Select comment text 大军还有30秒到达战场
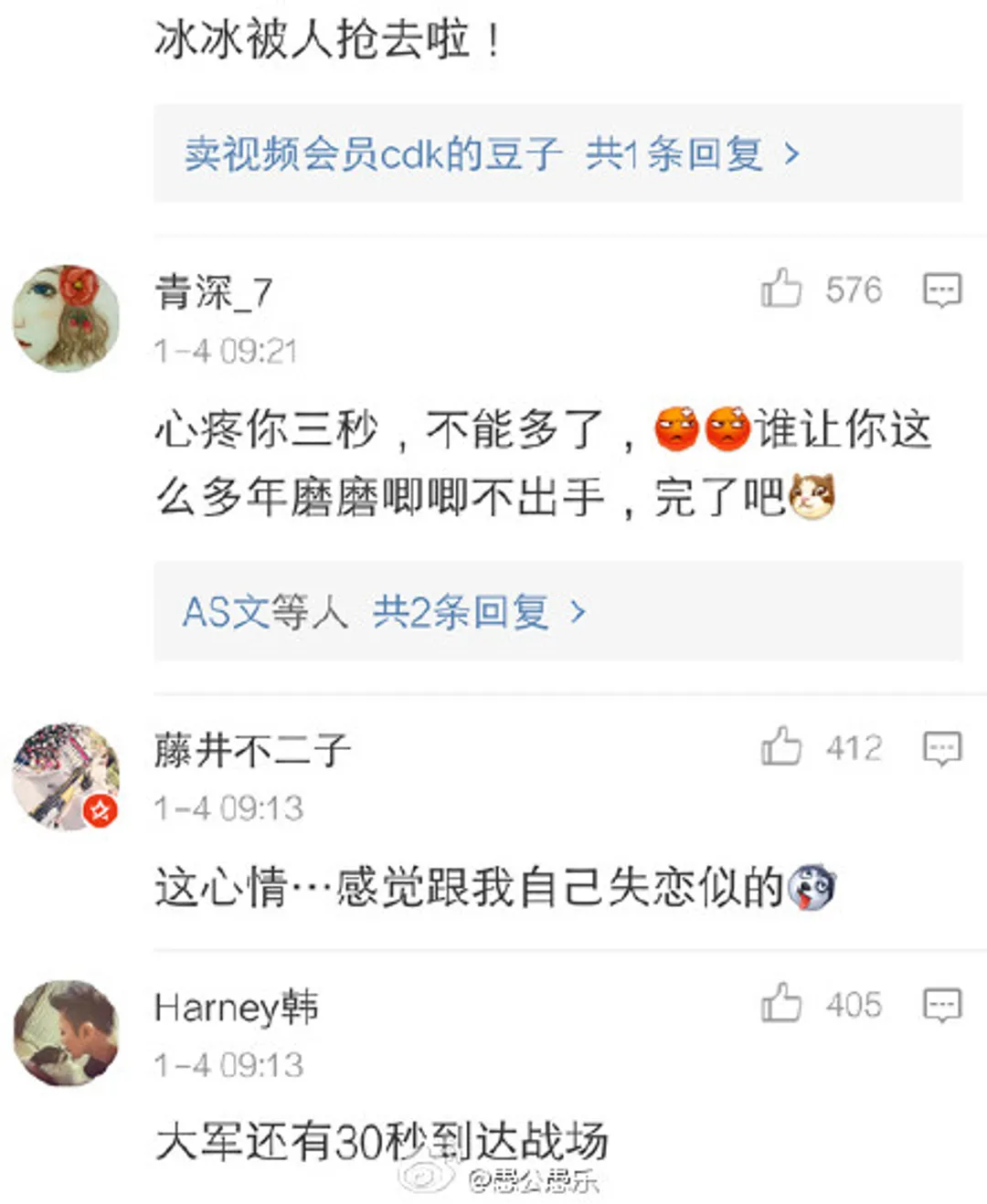987x1204 pixels. [381, 1141]
